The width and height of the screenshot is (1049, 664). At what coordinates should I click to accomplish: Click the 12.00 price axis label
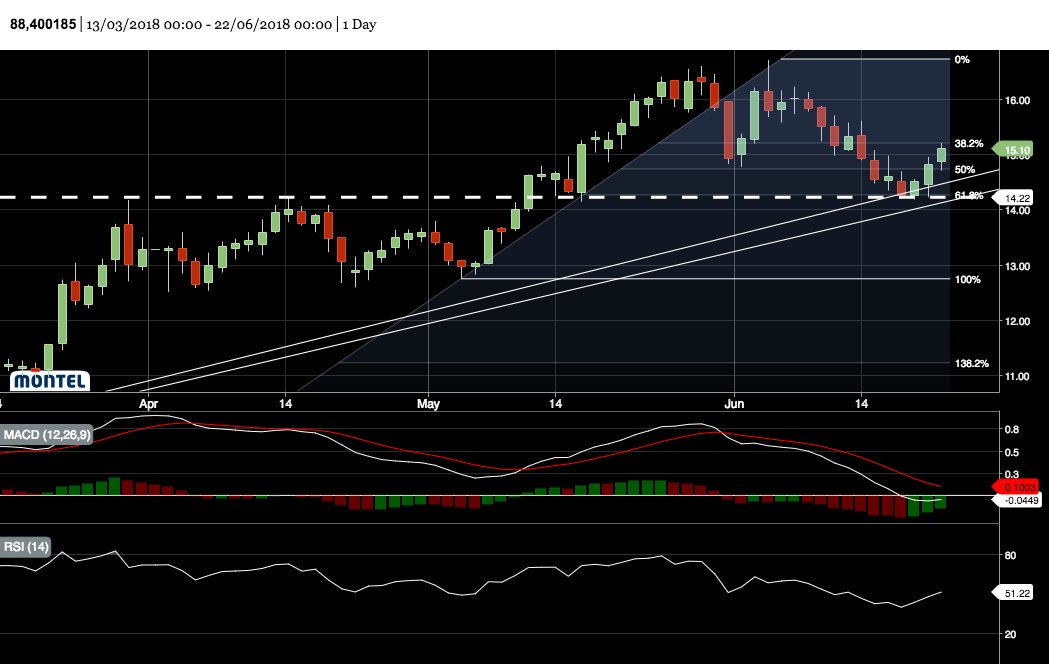click(1017, 322)
